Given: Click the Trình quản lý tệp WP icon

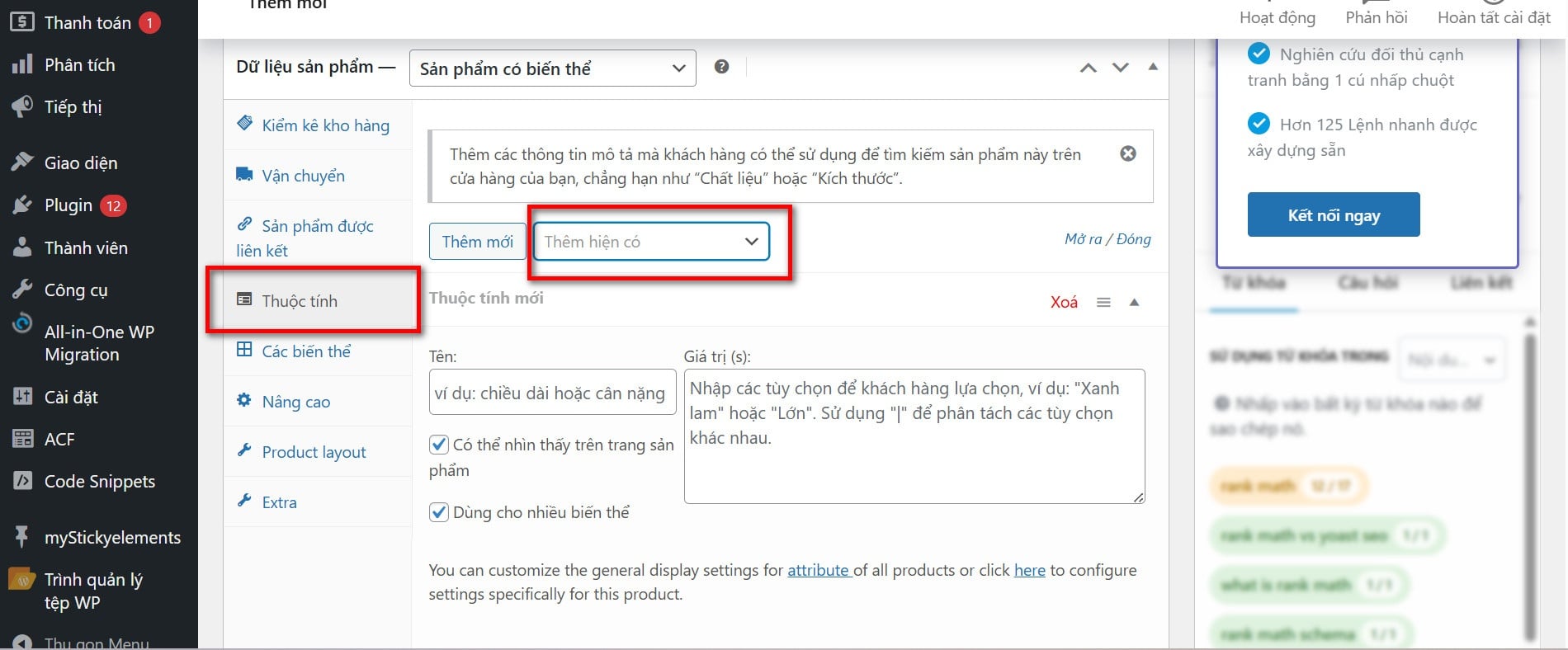Looking at the screenshot, I should coord(21,579).
